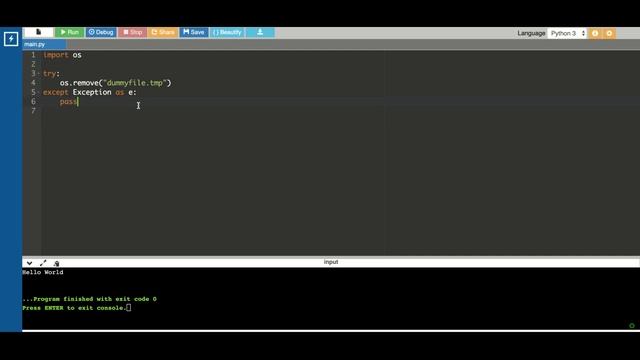Fold the except block at line 5
The width and height of the screenshot is (640, 360).
click(x=39, y=93)
